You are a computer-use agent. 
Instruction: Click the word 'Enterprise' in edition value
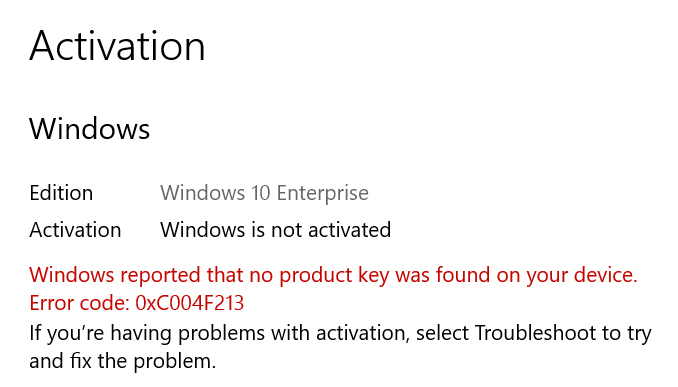[x=323, y=193]
